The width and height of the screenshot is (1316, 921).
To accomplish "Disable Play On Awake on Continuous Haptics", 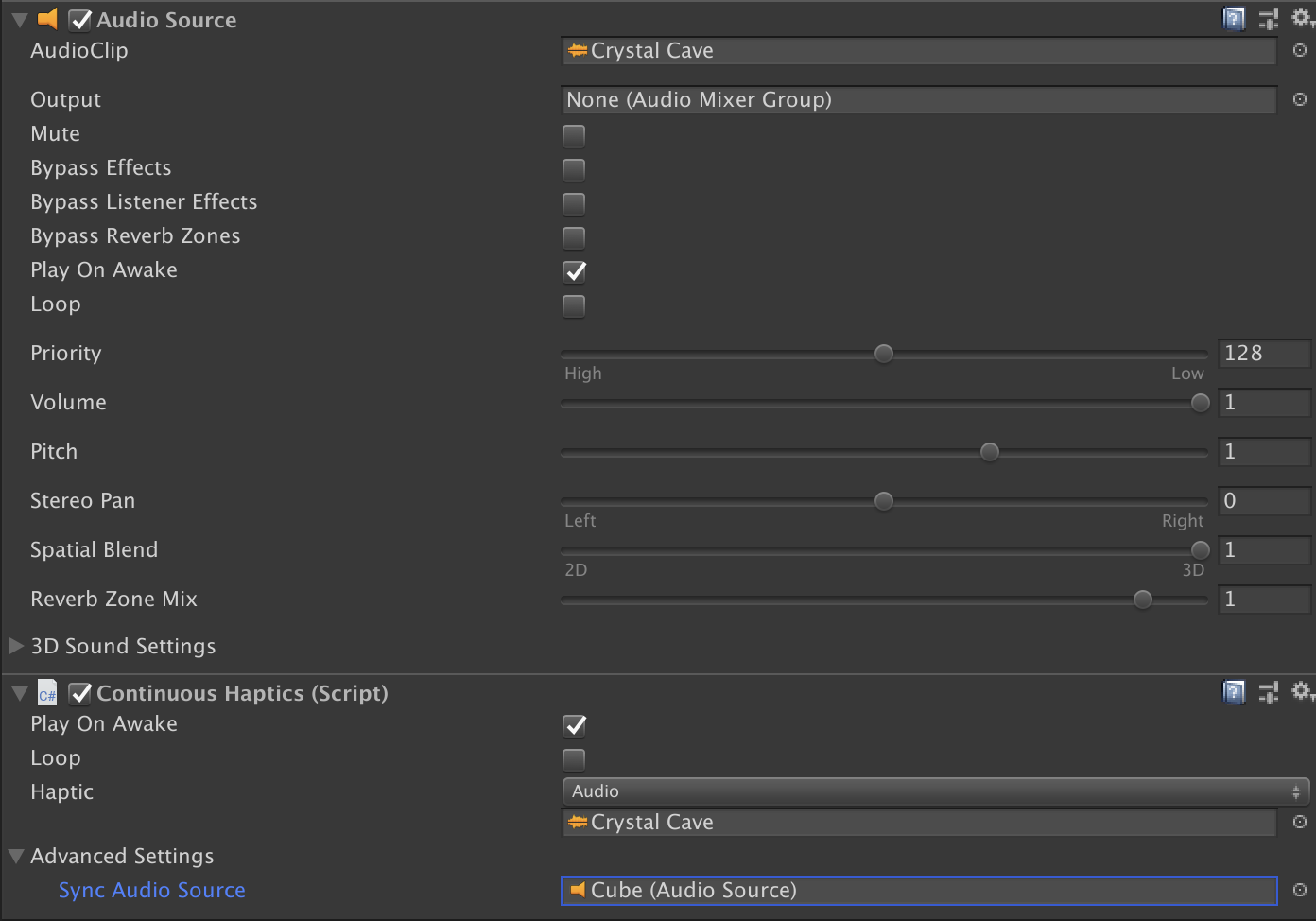I will (x=574, y=725).
